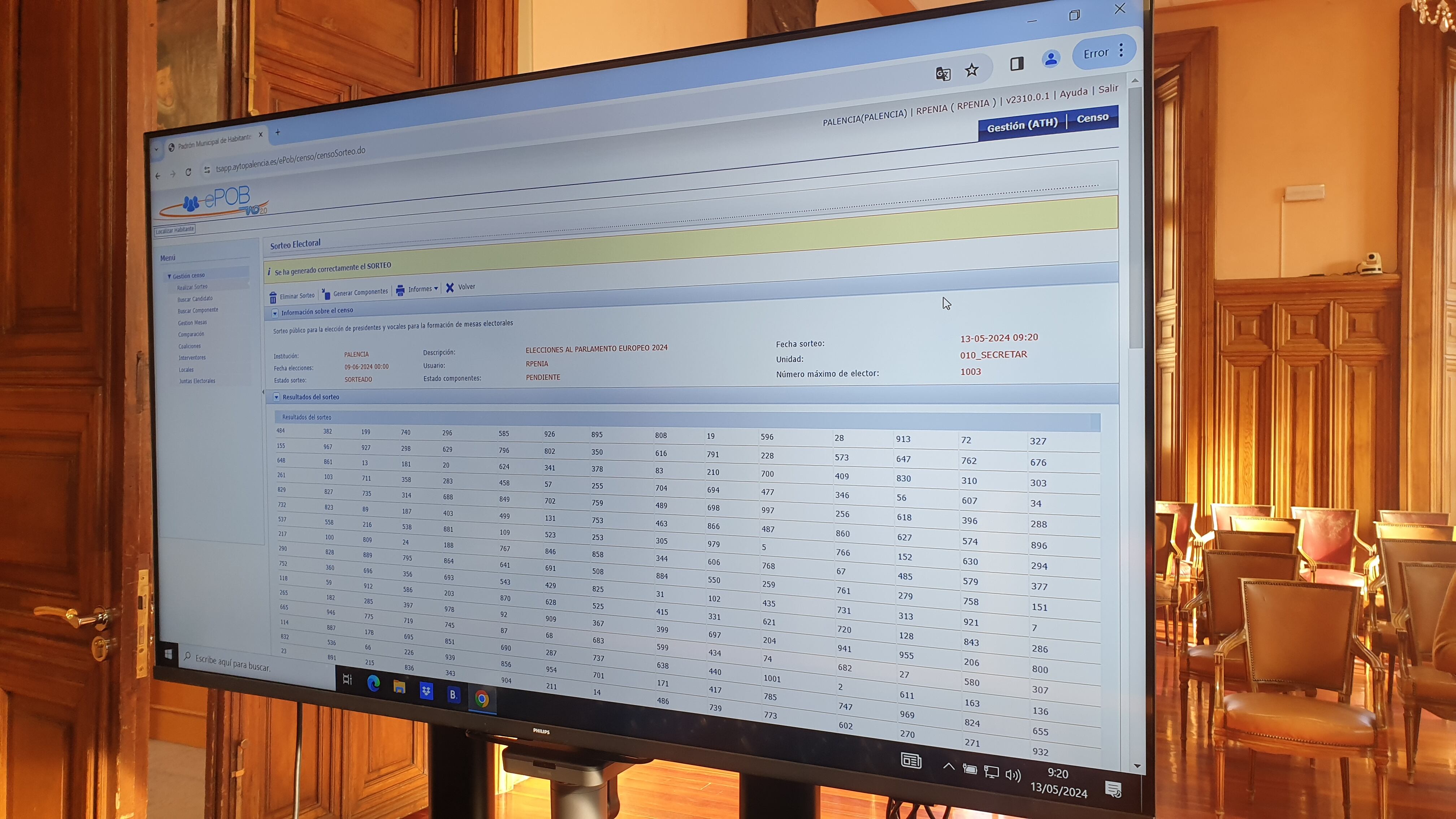Image resolution: width=1456 pixels, height=819 pixels.
Task: Open Task View on the taskbar
Action: click(347, 679)
